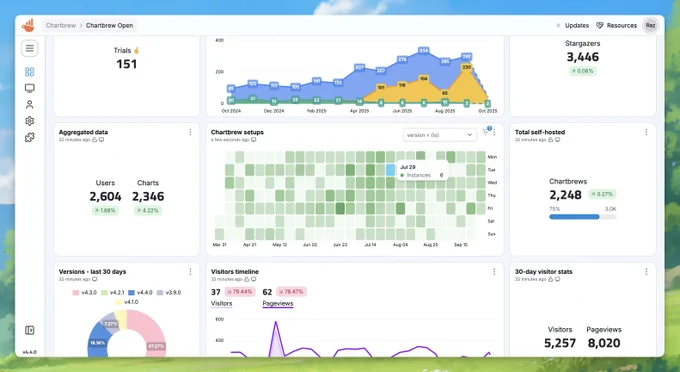Open the Updates link
Image resolution: width=680 pixels, height=372 pixels.
point(577,26)
